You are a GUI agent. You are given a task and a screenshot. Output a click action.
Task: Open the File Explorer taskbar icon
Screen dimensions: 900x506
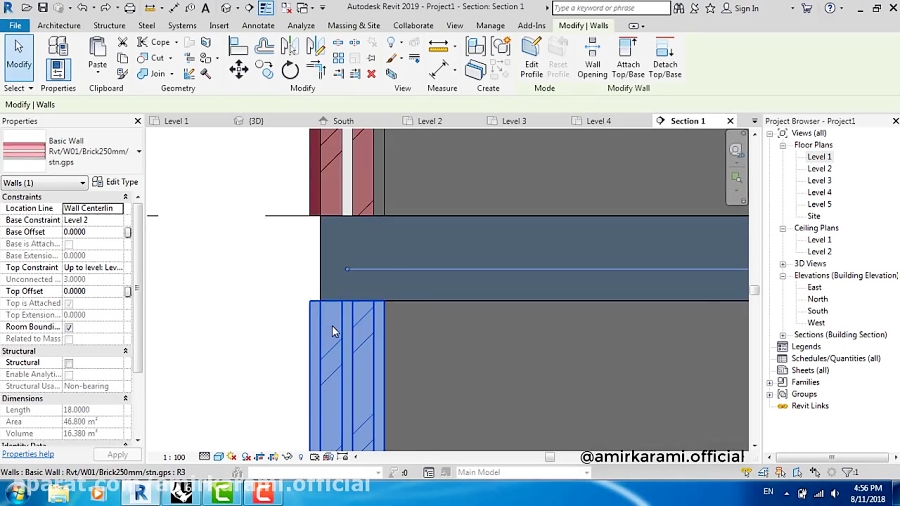coord(58,493)
